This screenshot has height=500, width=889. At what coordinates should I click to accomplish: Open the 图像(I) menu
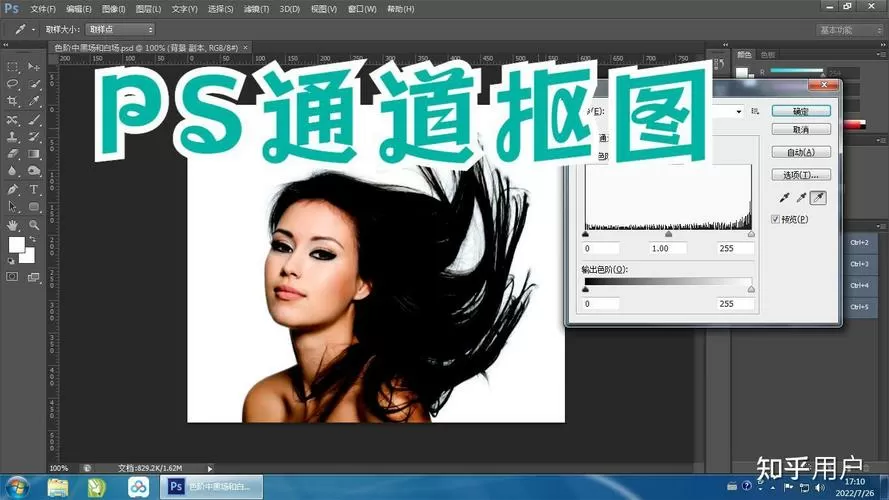coord(113,9)
